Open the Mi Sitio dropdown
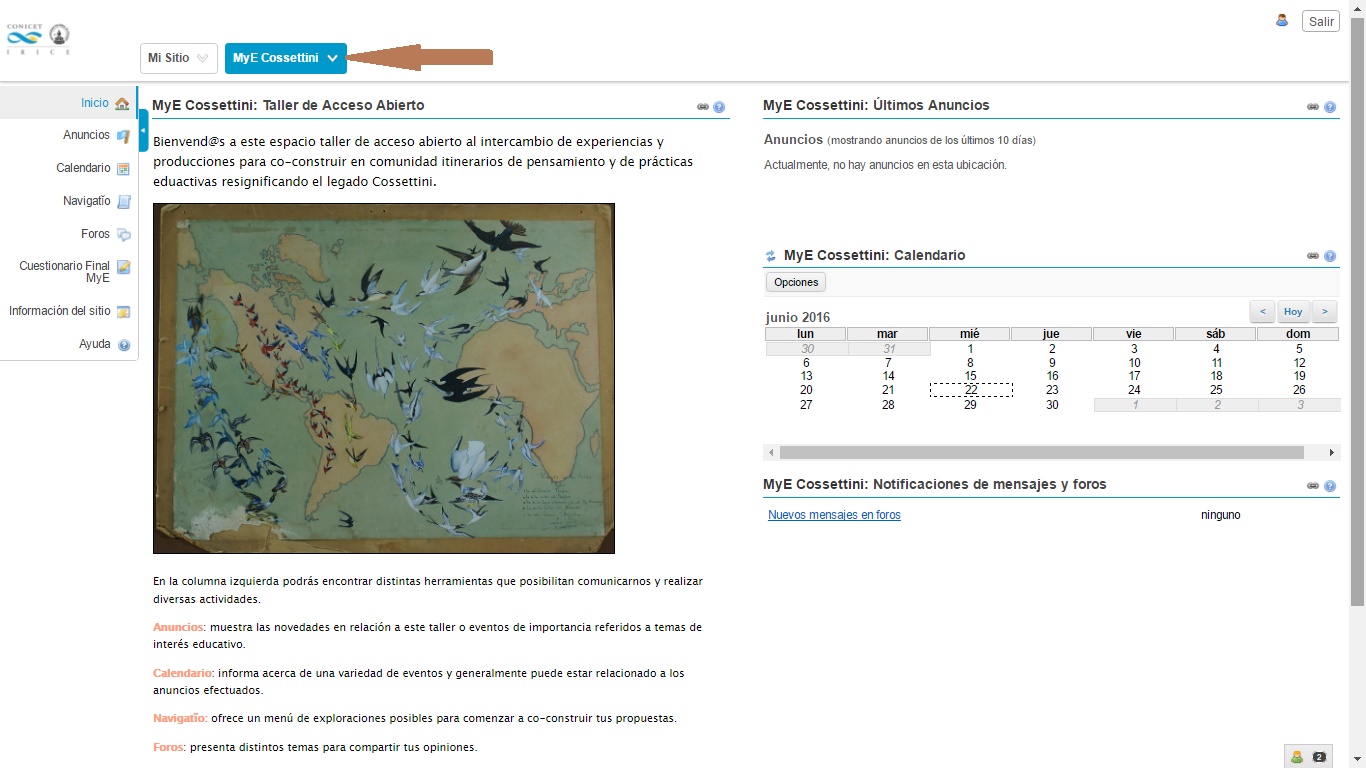This screenshot has width=1366, height=768. point(178,58)
